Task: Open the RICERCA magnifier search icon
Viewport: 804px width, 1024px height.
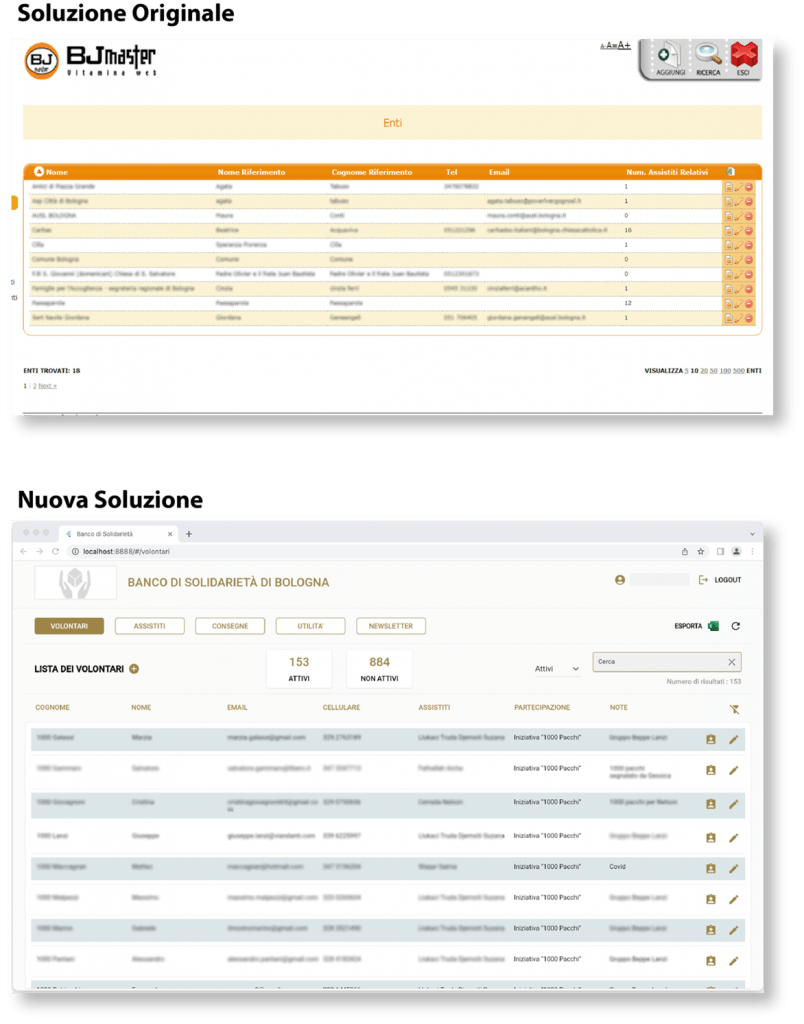Action: [707, 56]
